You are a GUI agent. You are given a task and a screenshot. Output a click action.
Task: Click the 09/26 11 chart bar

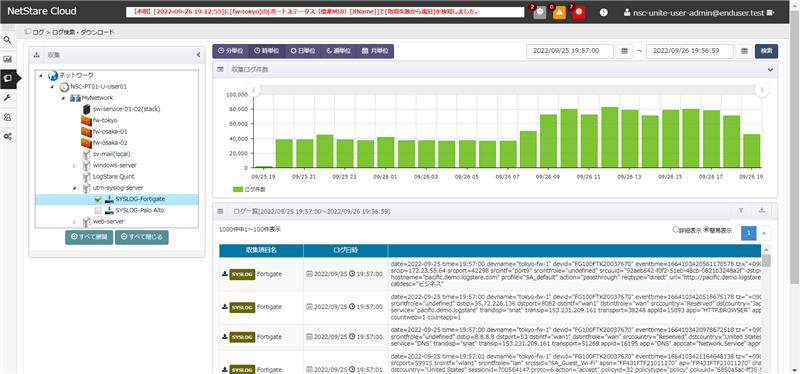click(589, 141)
